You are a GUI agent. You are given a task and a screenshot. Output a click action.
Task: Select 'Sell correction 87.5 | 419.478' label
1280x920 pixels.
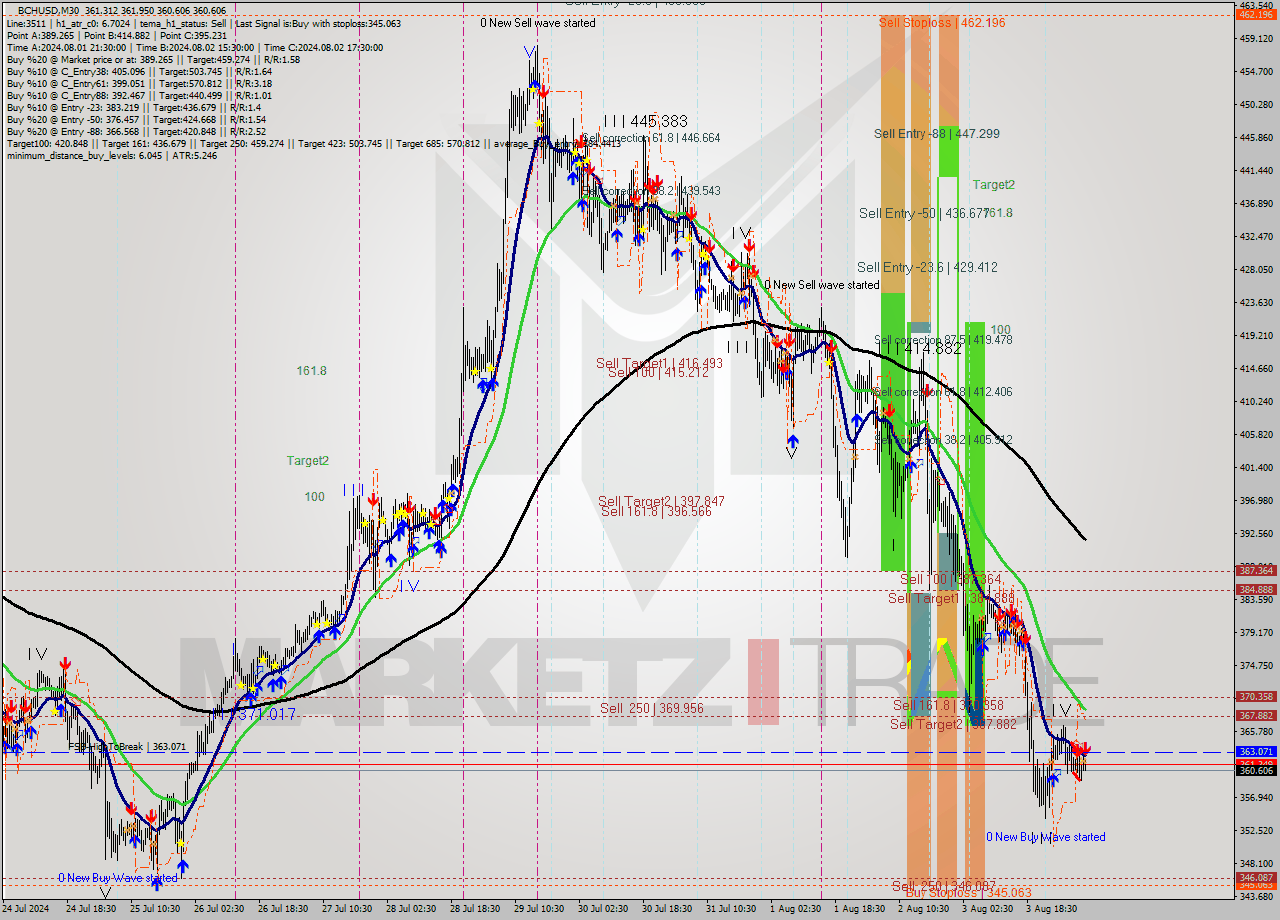coord(943,340)
